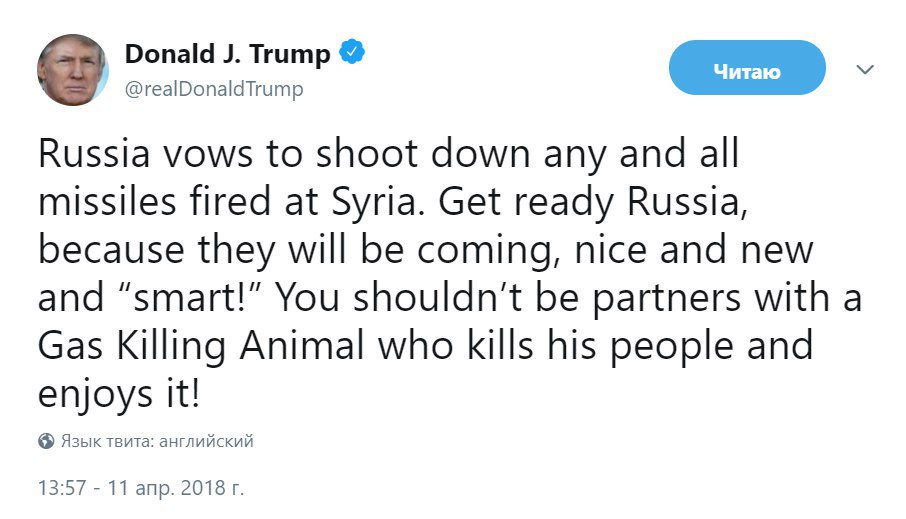Image resolution: width=906 pixels, height=519 pixels.
Task: Open the @realDonaldTrump handle link
Action: coord(214,89)
